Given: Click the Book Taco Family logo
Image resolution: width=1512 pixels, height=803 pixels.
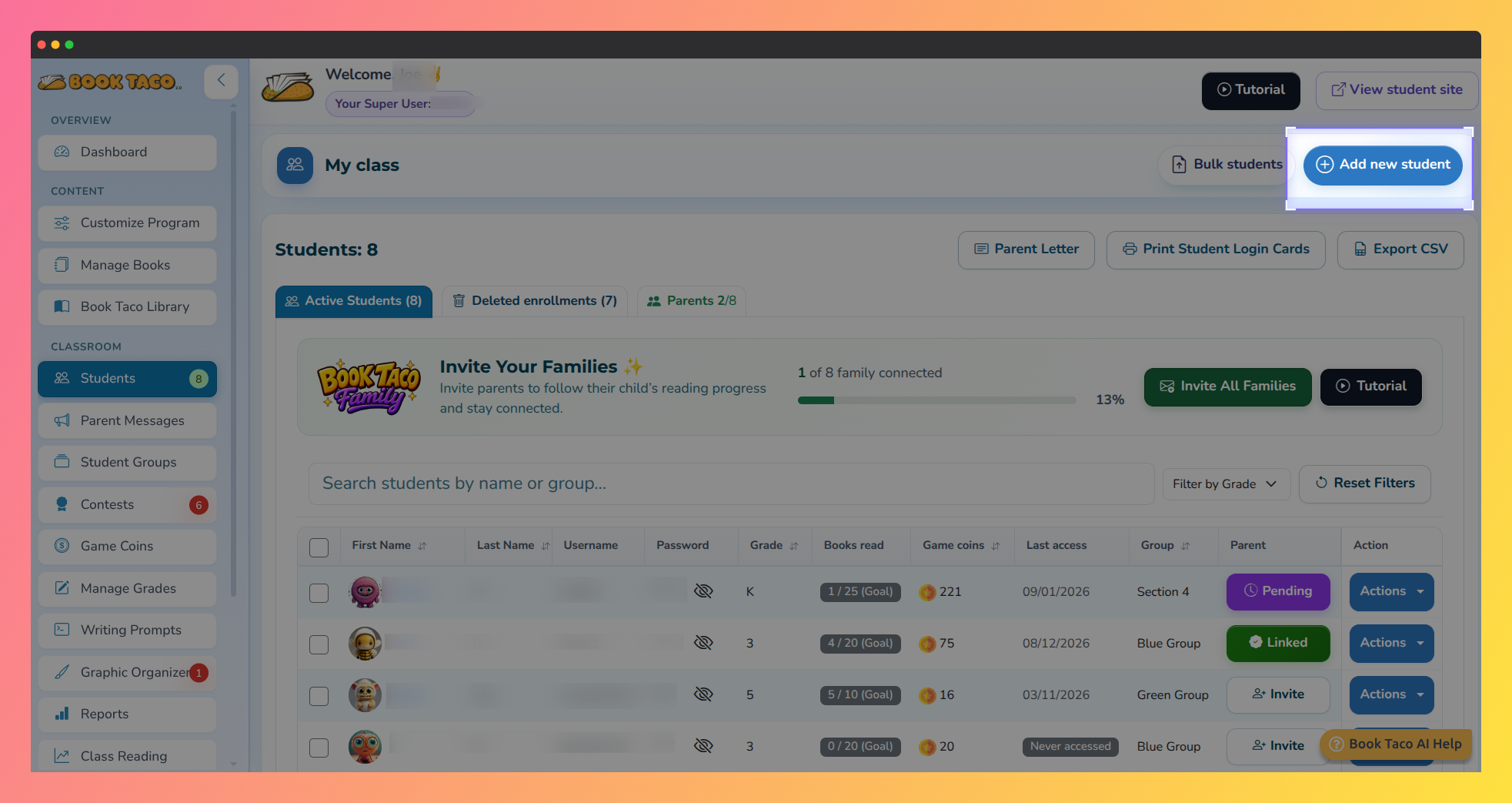Looking at the screenshot, I should click(369, 386).
